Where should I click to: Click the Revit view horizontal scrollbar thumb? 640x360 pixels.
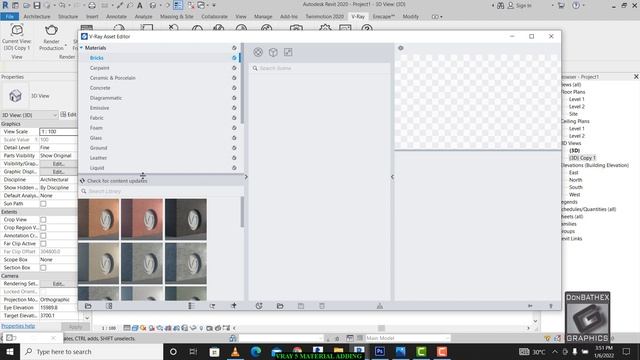[382, 328]
